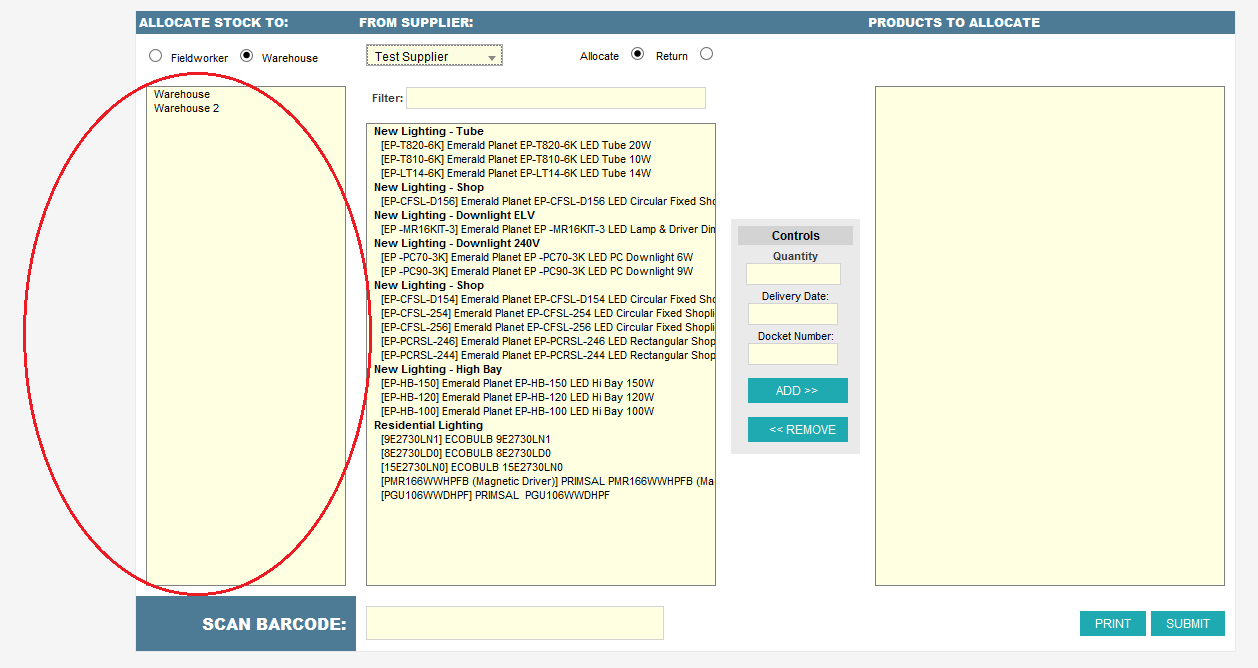Screen dimensions: 1258x668
Task: Select the EP-PC90-3K LED PC Downlight 9W
Action: [x=536, y=271]
